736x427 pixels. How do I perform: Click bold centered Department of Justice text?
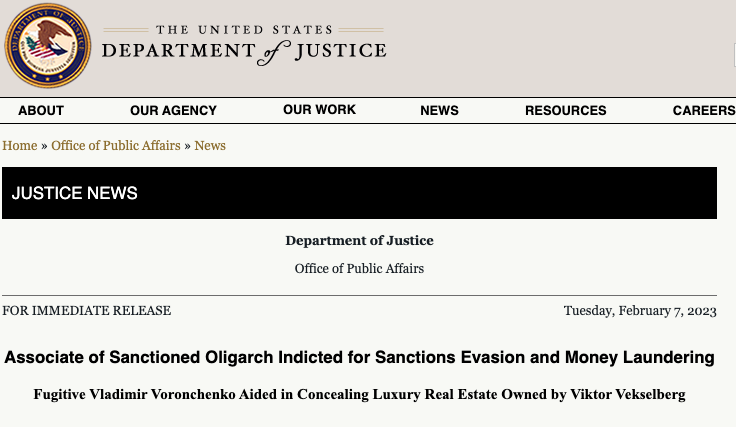[359, 241]
